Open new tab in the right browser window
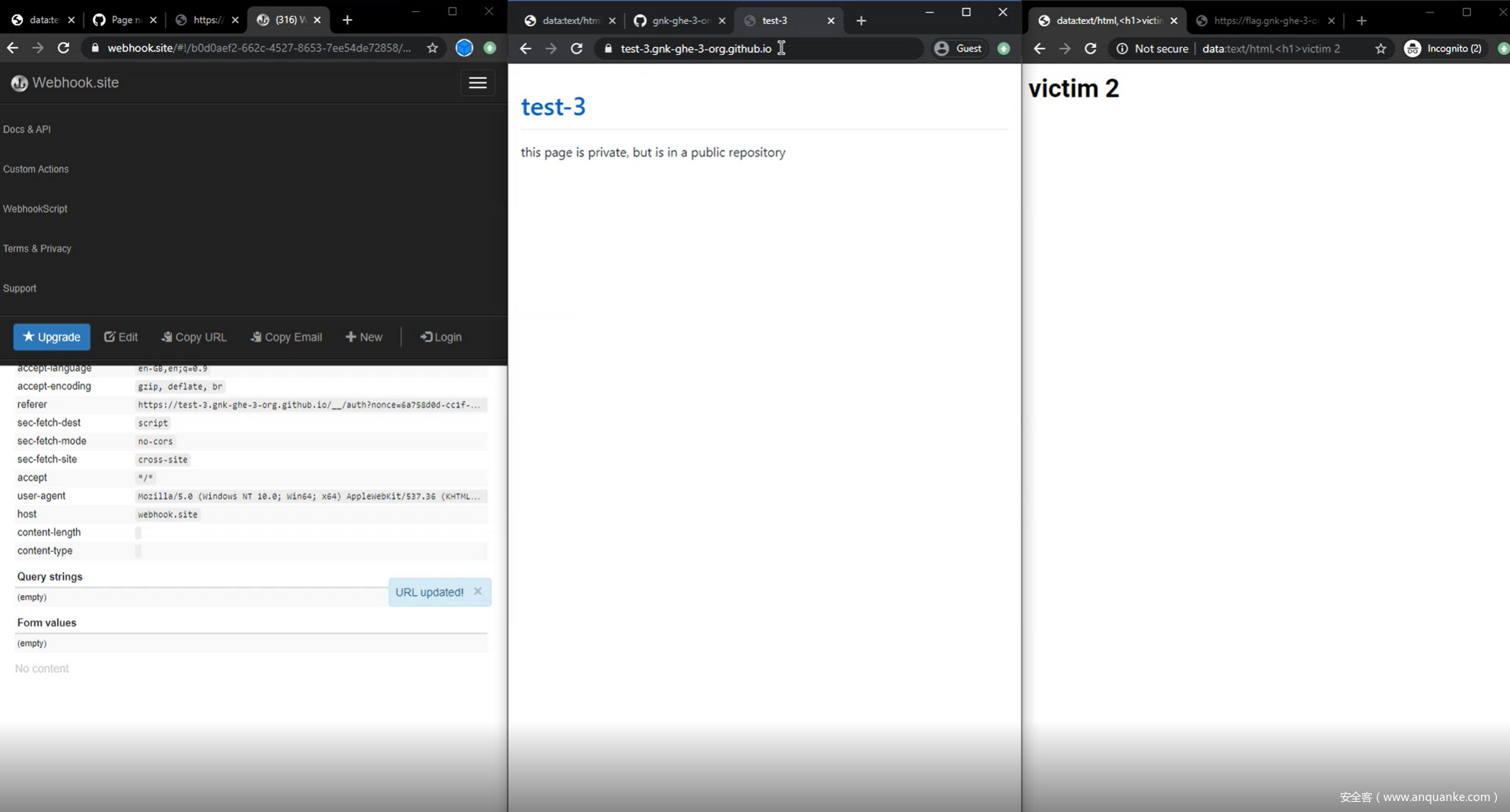This screenshot has height=812, width=1510. (1361, 20)
